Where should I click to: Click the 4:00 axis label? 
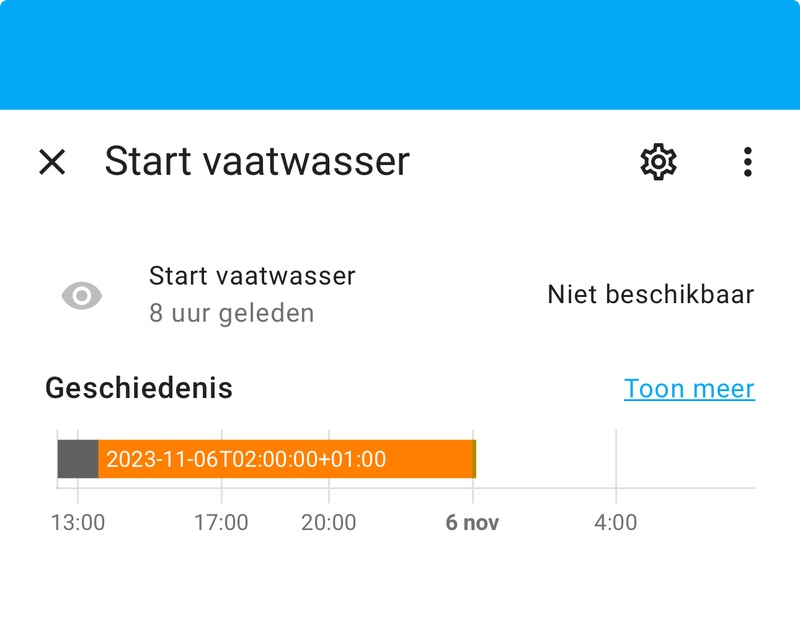(616, 523)
